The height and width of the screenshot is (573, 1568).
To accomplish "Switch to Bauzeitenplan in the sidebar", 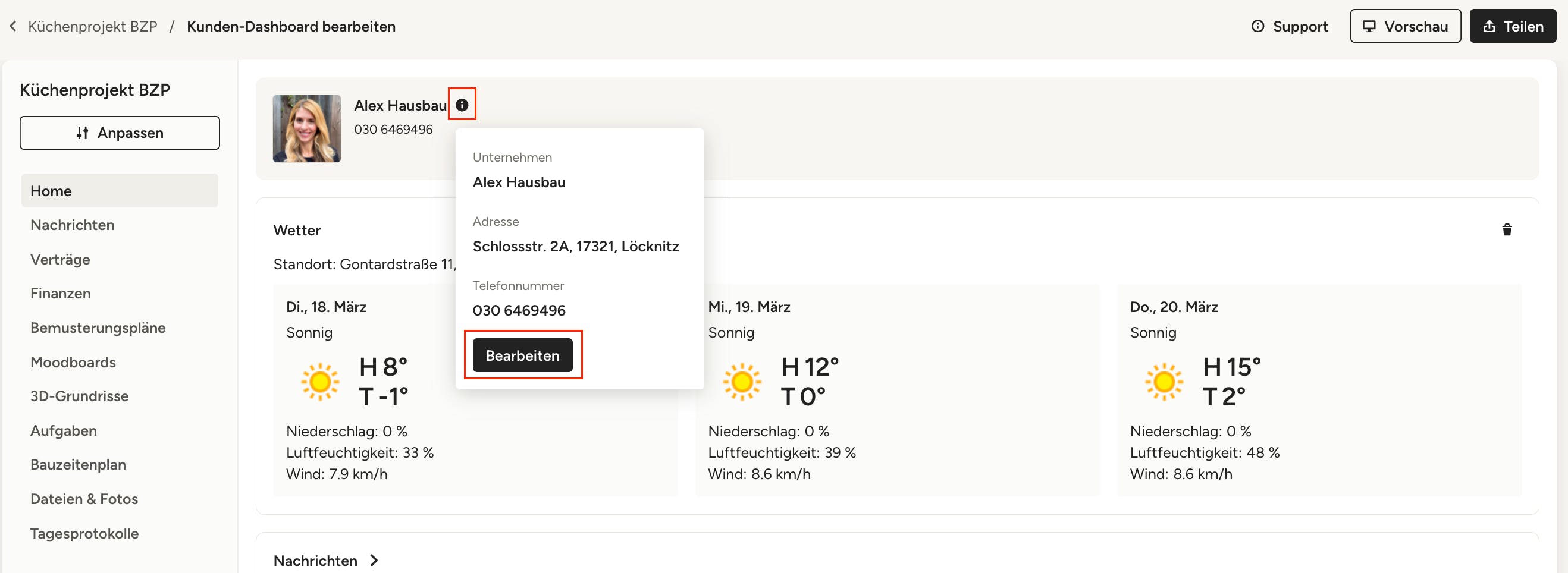I will 78,464.
